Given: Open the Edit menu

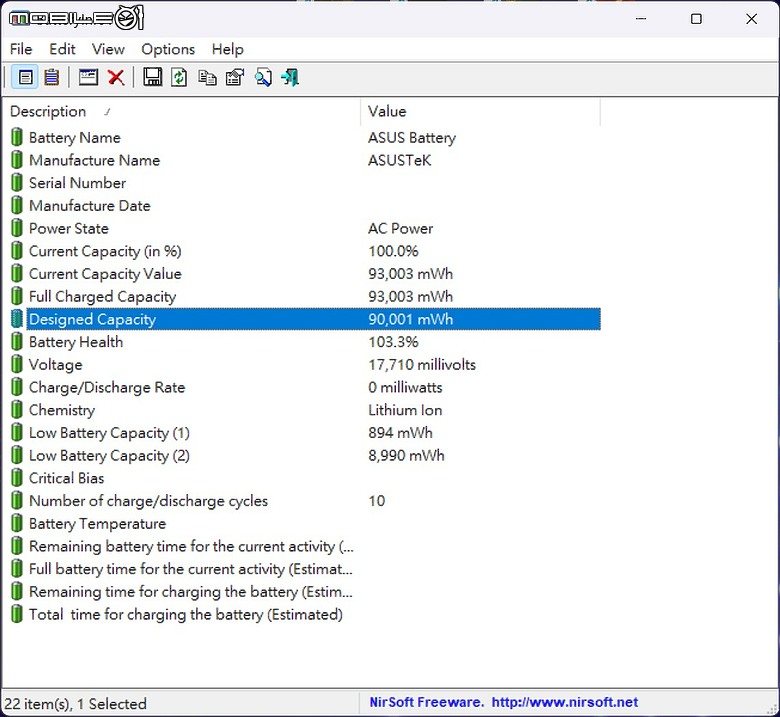Looking at the screenshot, I should tap(62, 49).
